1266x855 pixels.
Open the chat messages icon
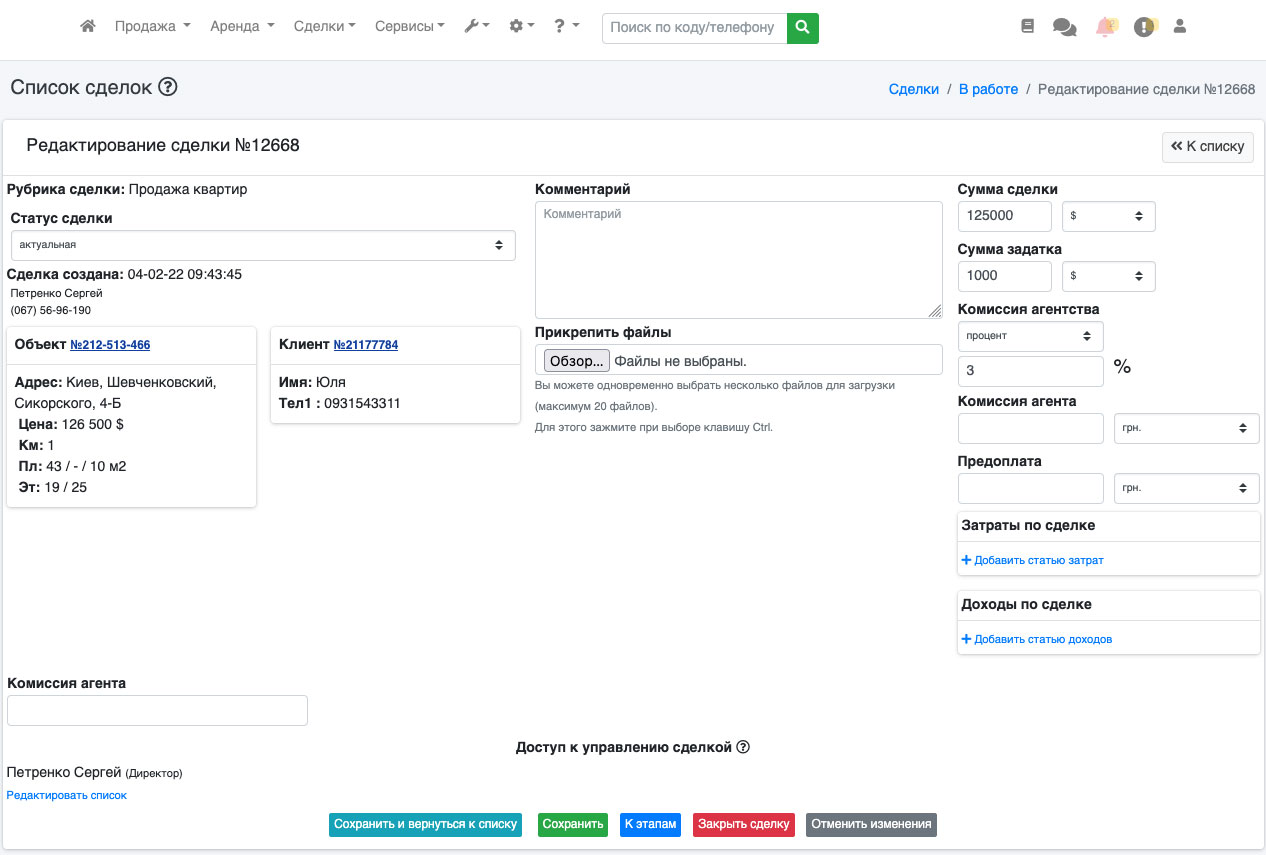point(1064,28)
